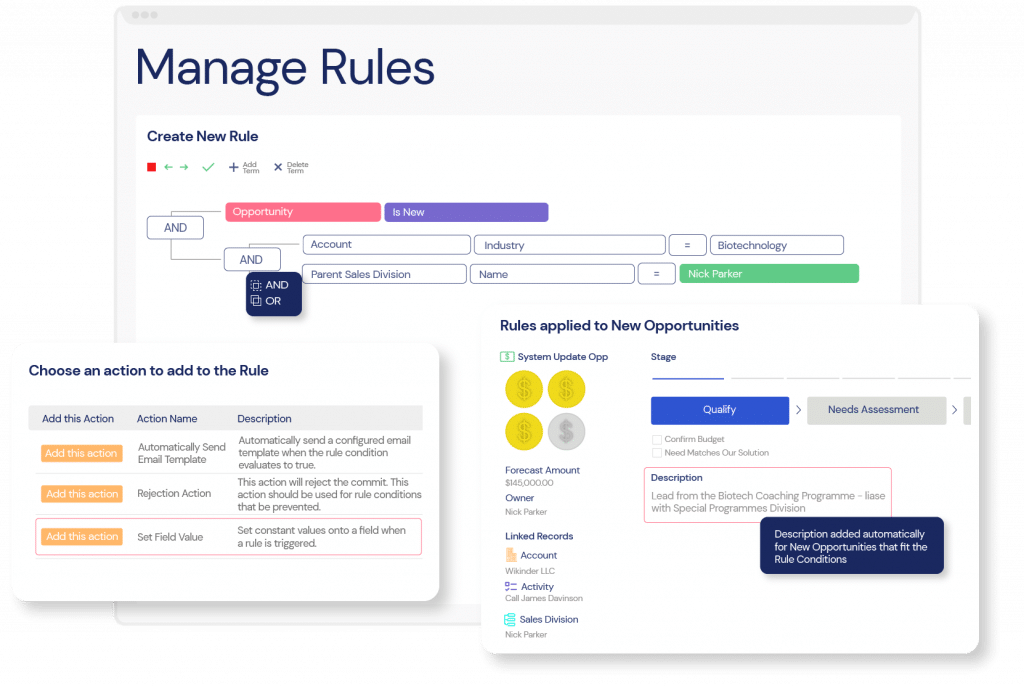Add the Set Field Value action
Viewport: 1024px width, 688px height.
82,537
